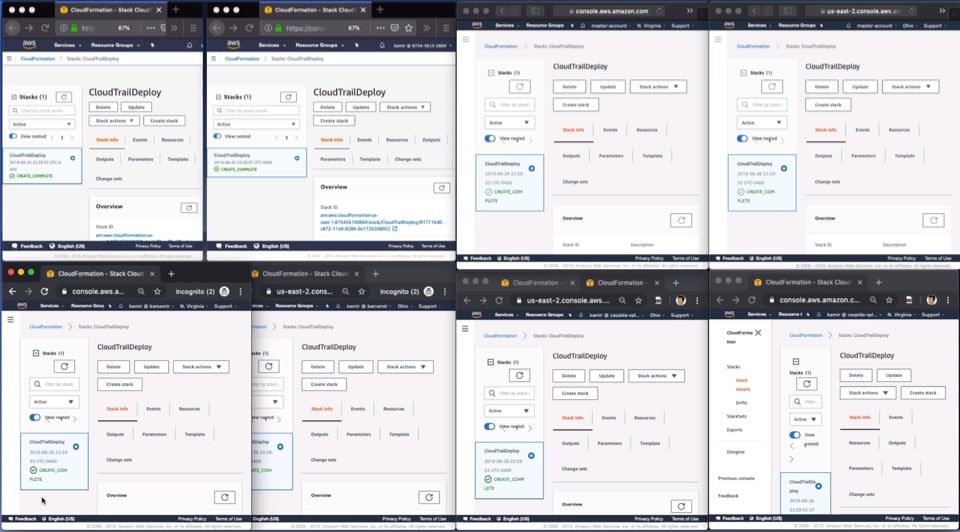Refresh stacks list in Chrome us-east-2 window

coord(519,375)
